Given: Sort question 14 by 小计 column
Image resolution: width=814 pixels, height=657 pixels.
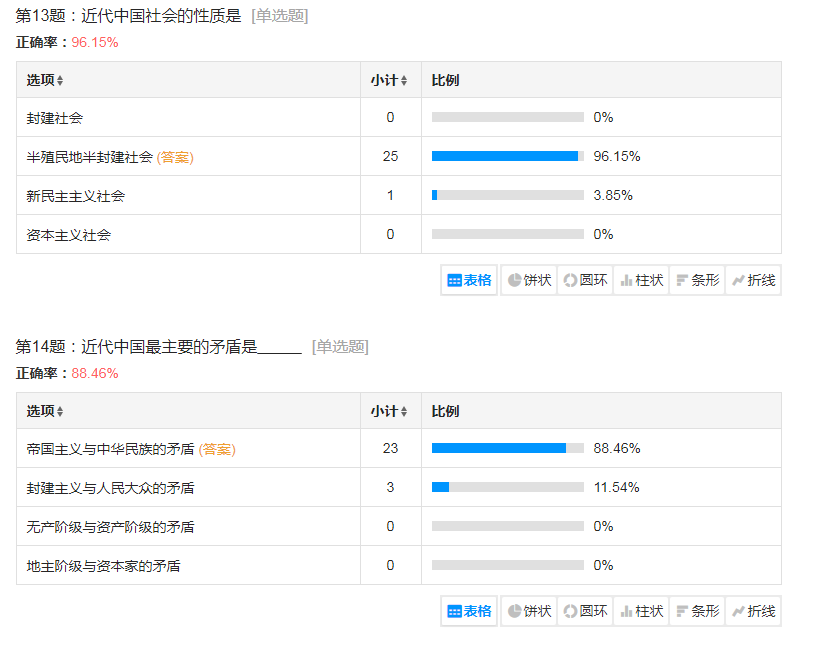Looking at the screenshot, I should (x=389, y=411).
